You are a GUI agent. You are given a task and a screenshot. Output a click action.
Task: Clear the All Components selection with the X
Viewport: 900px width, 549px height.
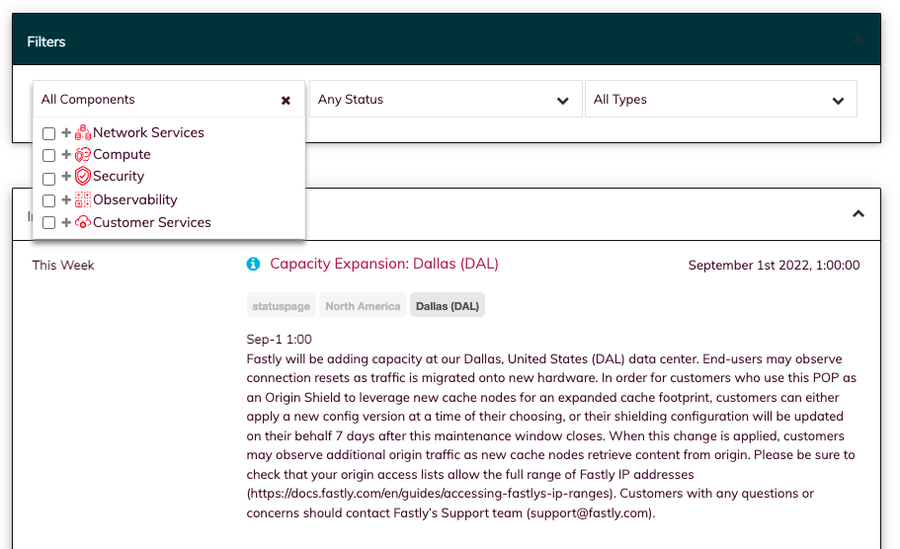pyautogui.click(x=286, y=100)
